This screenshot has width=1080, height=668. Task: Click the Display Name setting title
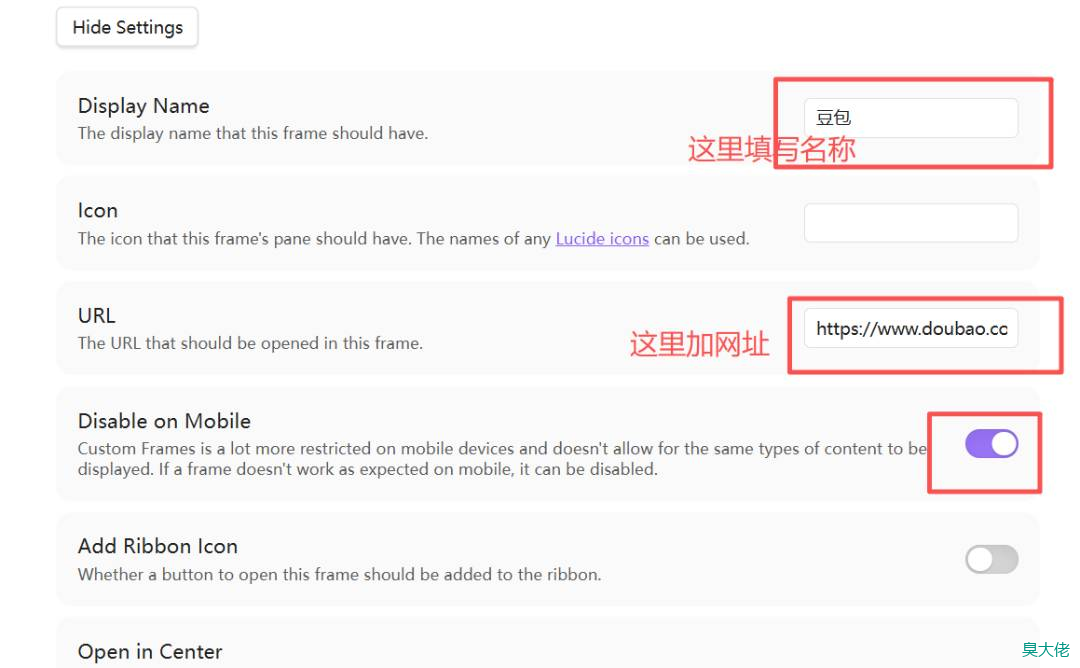[x=143, y=106]
